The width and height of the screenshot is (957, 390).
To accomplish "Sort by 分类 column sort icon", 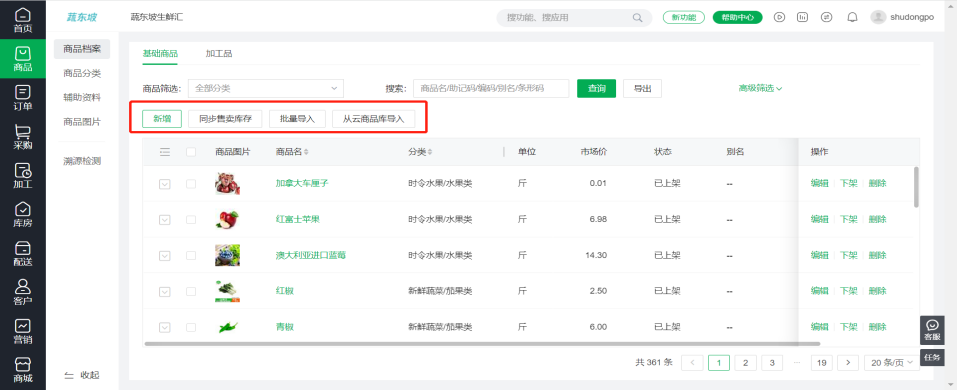I will 430,152.
